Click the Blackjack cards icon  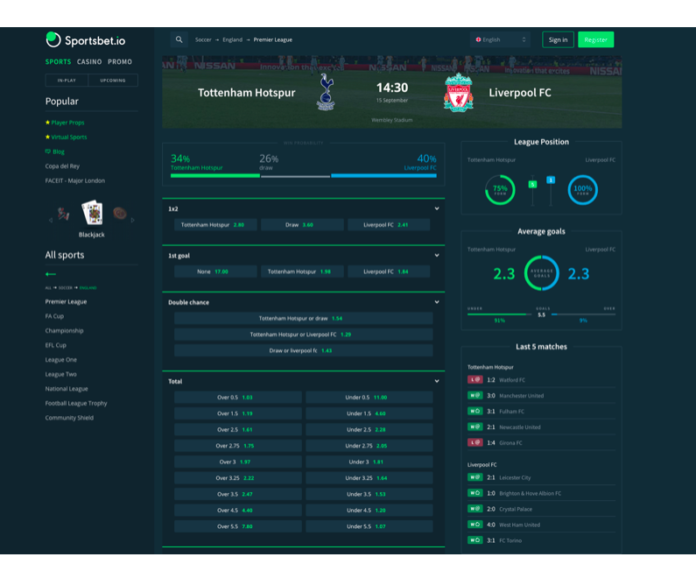click(92, 213)
